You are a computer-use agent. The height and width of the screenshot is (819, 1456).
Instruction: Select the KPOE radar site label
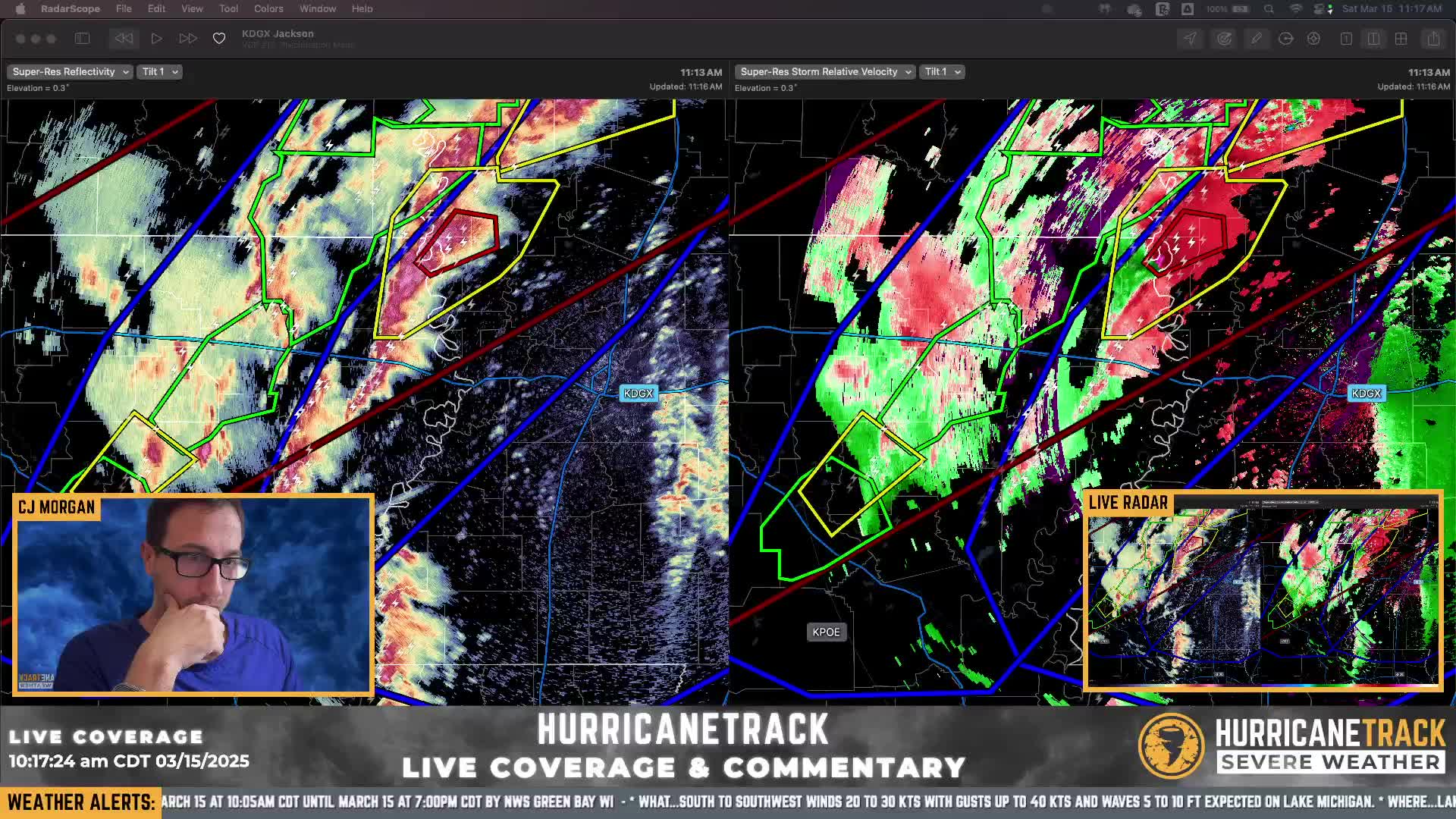coord(826,632)
